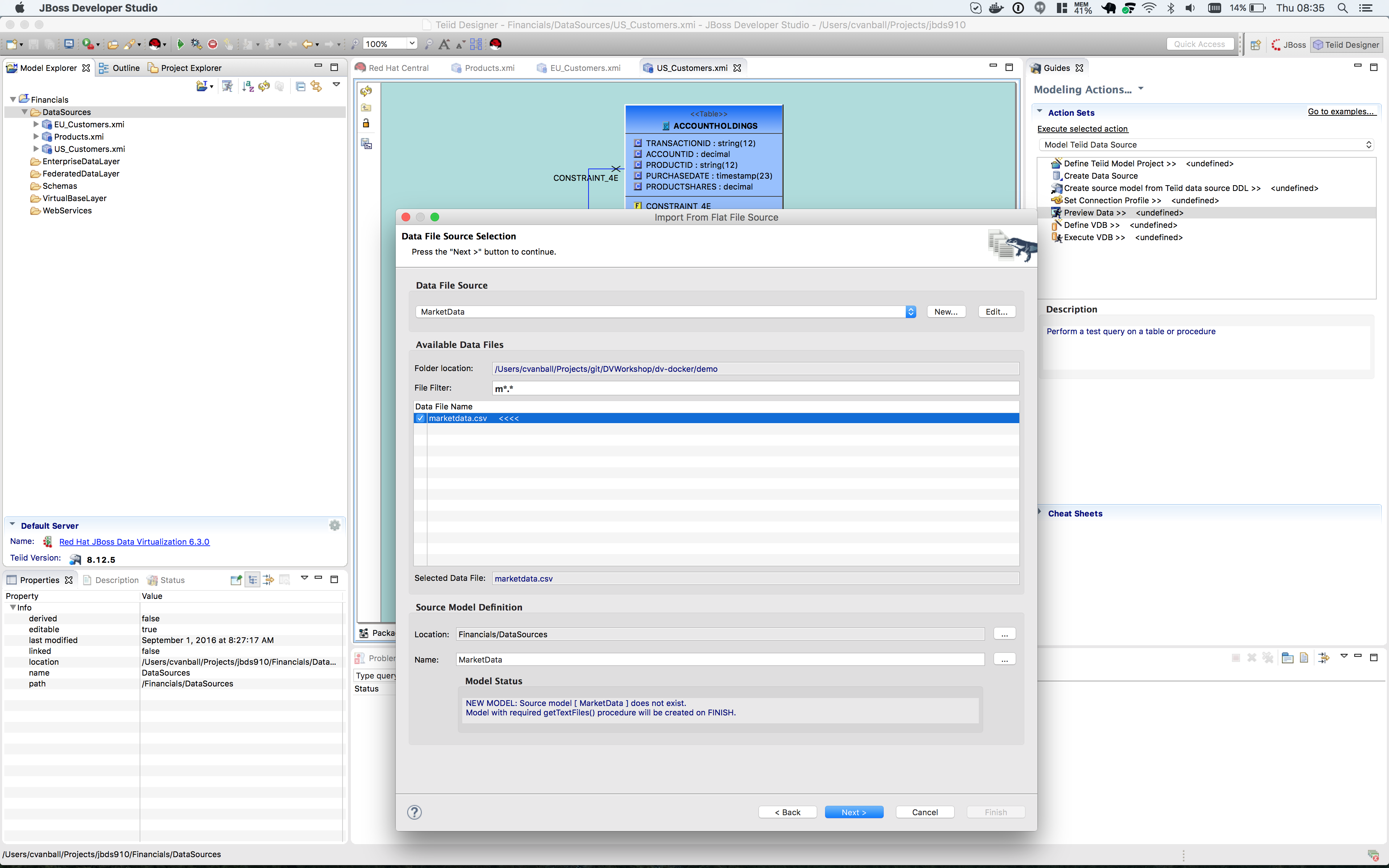
Task: Sort Model Explorer entries alphabetically
Action: (x=247, y=86)
